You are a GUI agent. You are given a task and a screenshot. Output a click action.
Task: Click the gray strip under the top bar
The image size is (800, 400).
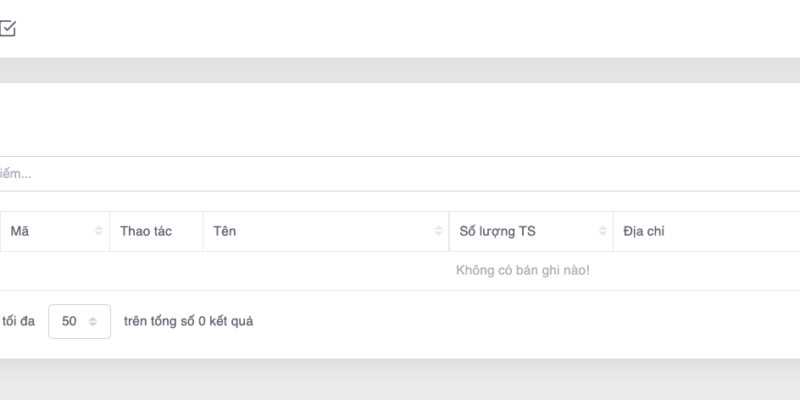pos(400,70)
